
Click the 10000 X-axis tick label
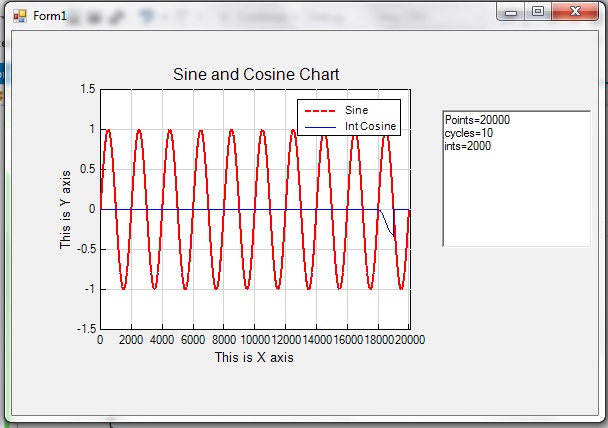tap(255, 340)
